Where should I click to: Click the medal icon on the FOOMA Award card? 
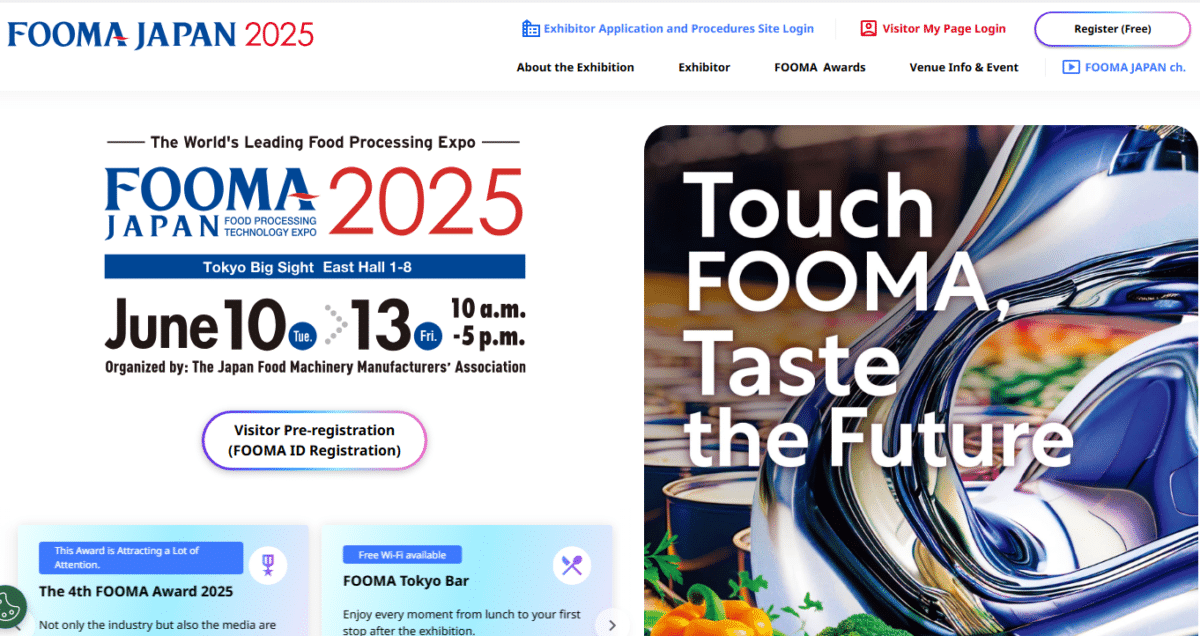click(x=267, y=566)
